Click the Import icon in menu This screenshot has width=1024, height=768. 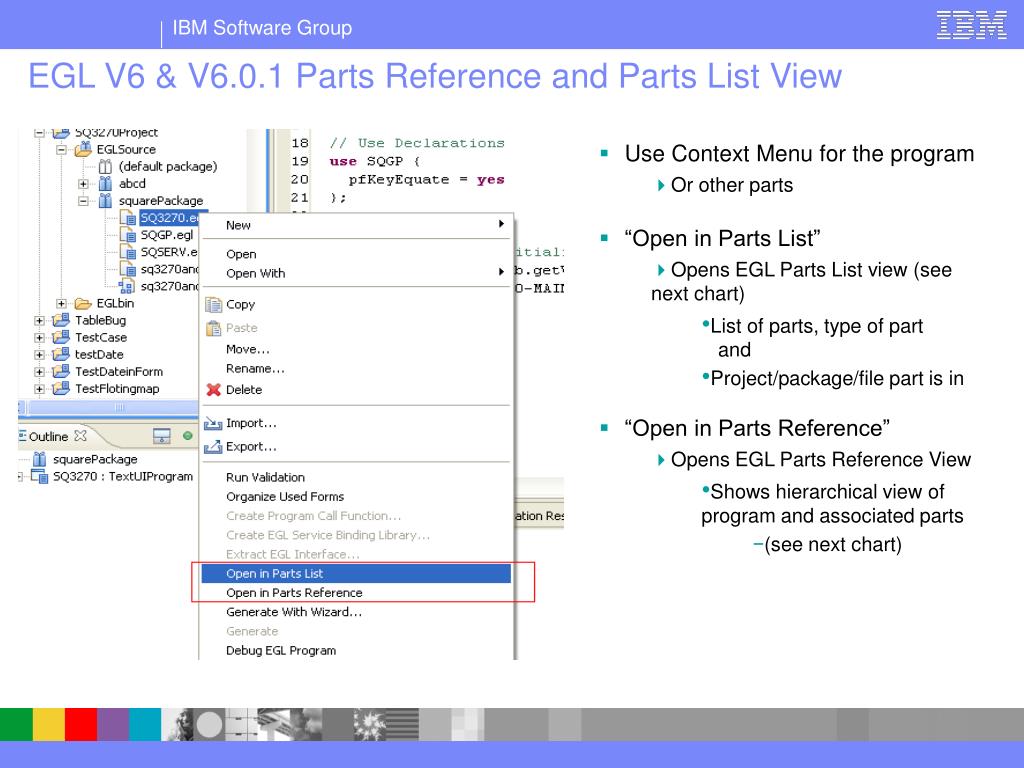coord(213,424)
